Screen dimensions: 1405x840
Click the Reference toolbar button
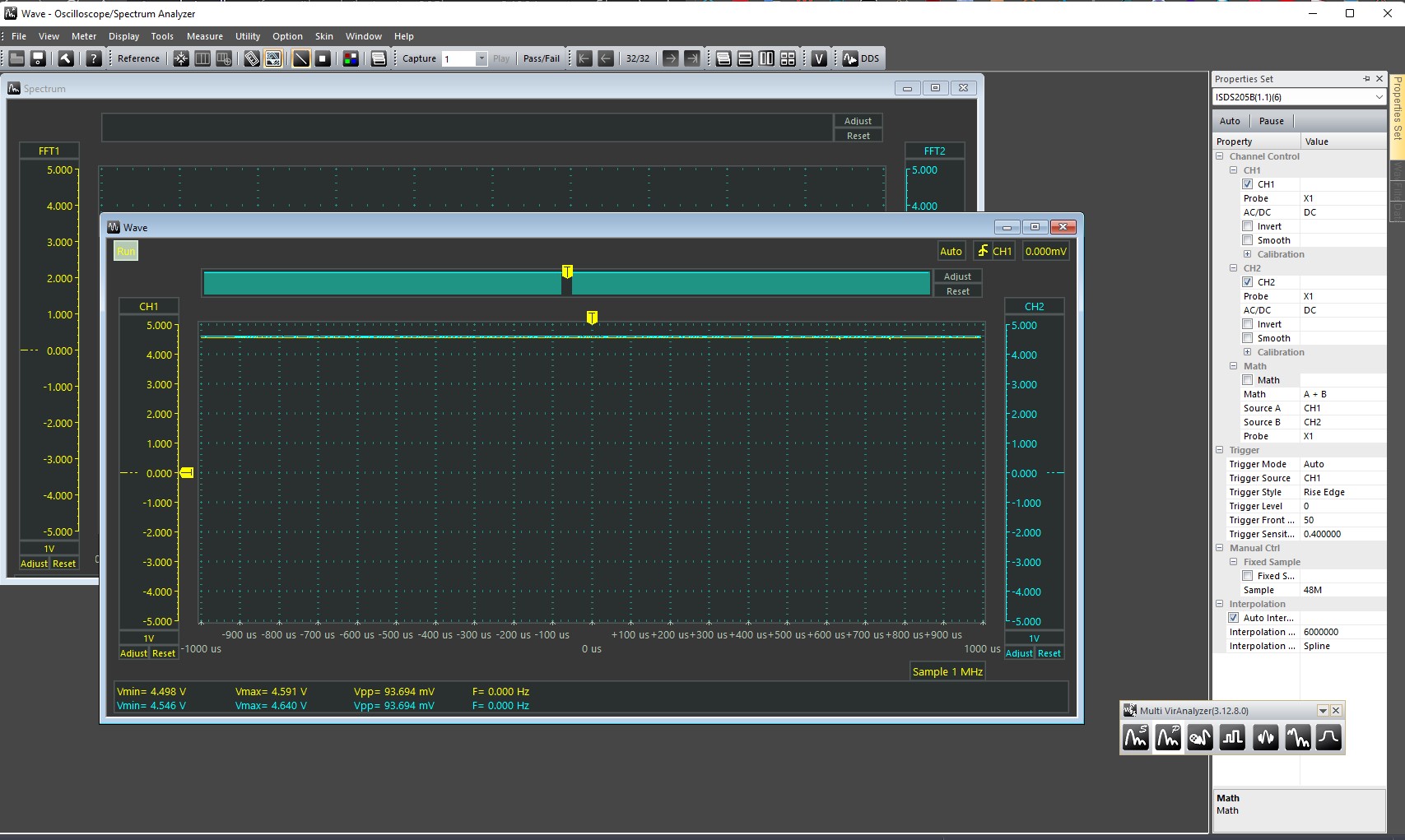click(x=138, y=58)
